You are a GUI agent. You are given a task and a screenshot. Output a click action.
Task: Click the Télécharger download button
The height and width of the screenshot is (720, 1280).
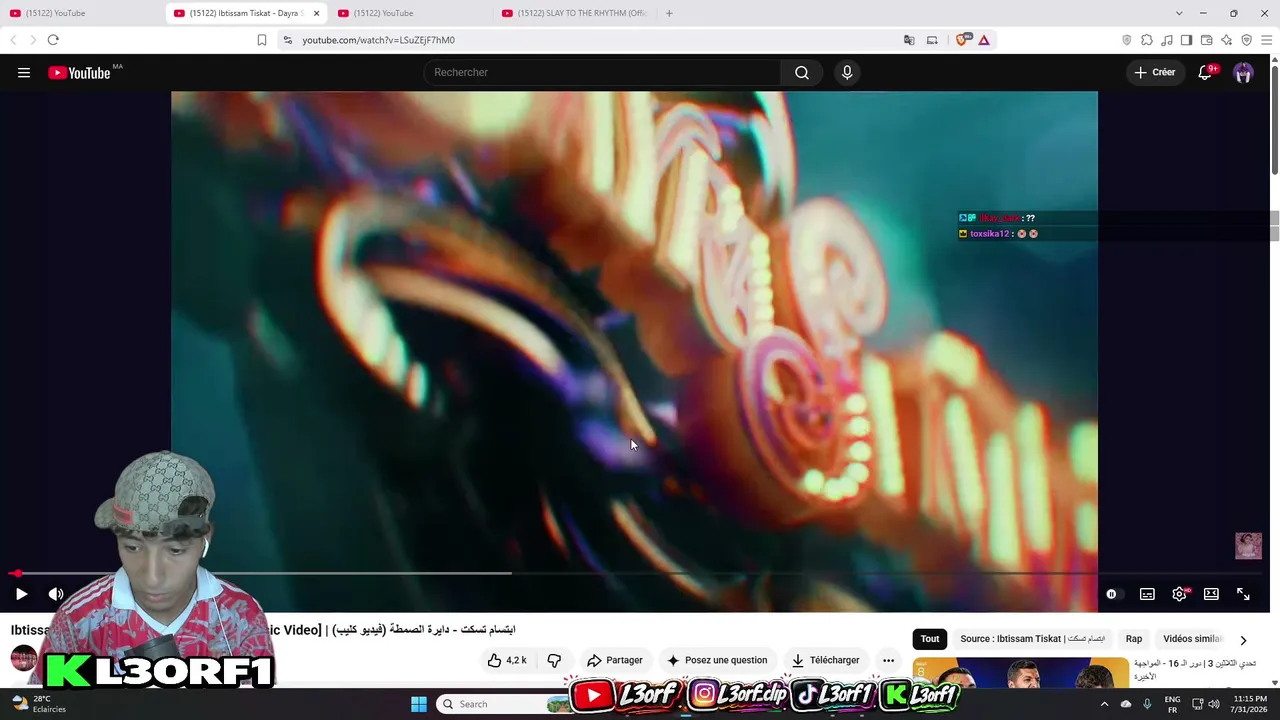click(x=826, y=660)
